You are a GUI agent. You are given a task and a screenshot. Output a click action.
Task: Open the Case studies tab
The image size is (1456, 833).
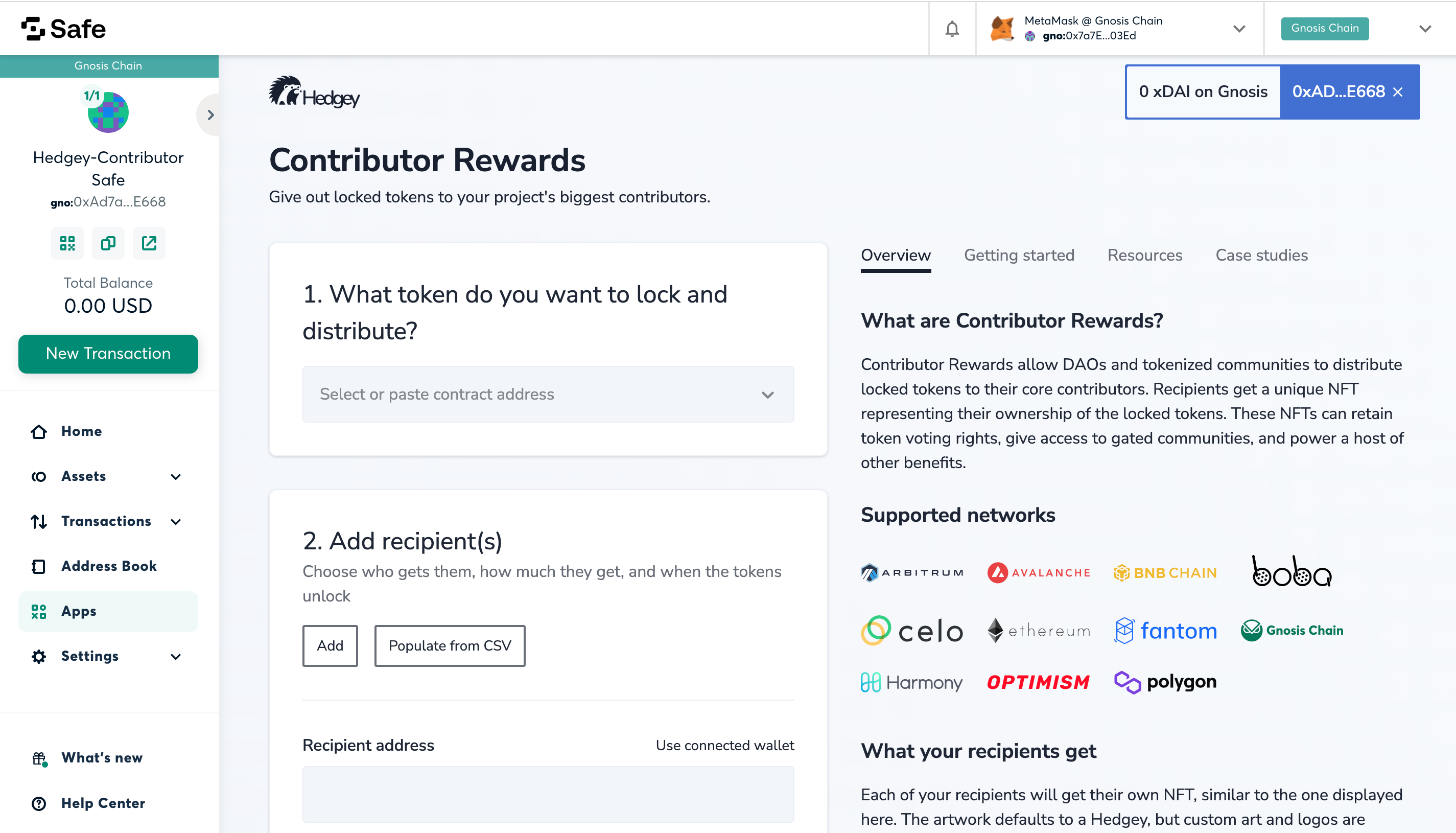[x=1261, y=255]
